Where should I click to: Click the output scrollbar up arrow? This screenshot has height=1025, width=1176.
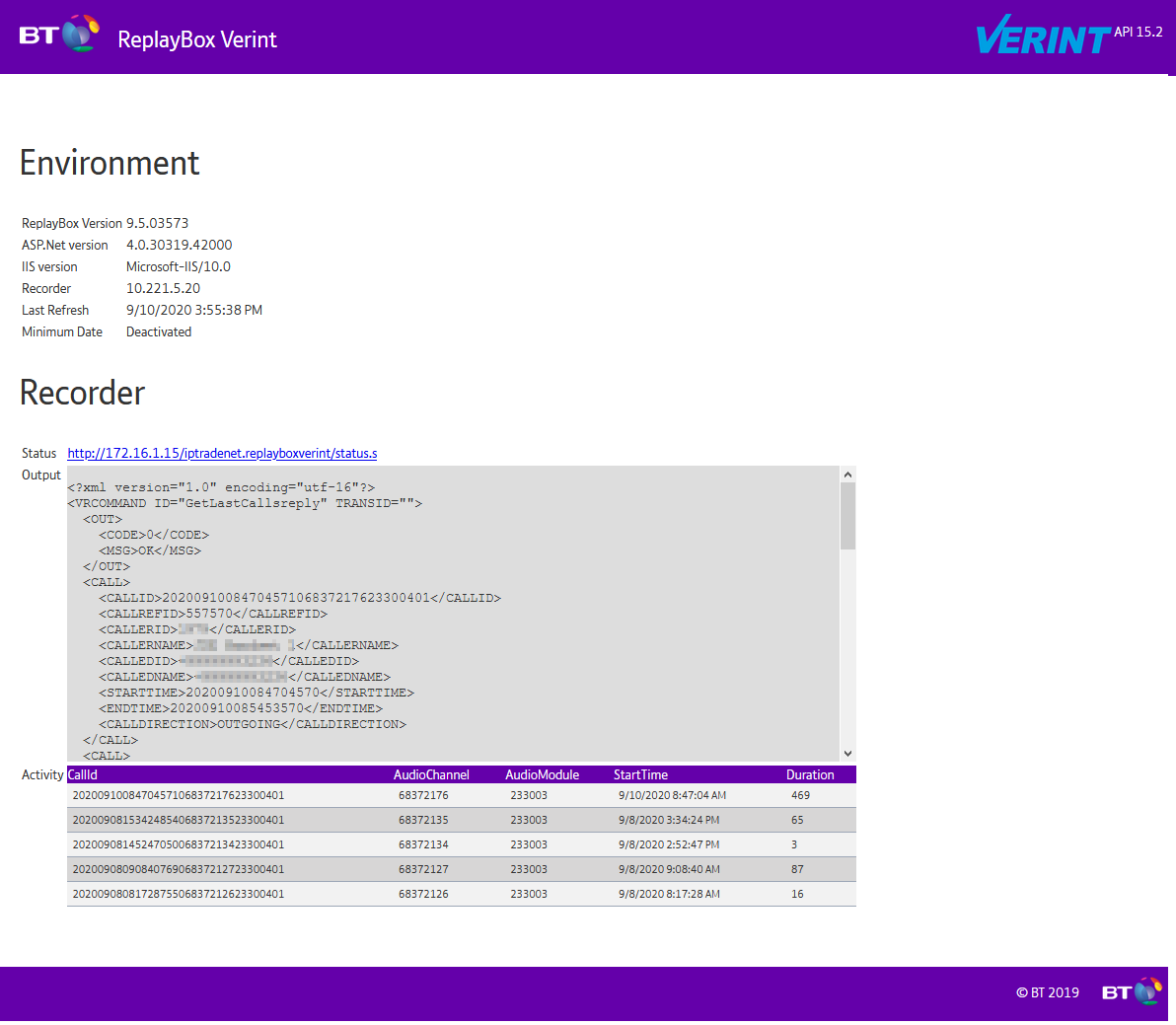point(847,474)
